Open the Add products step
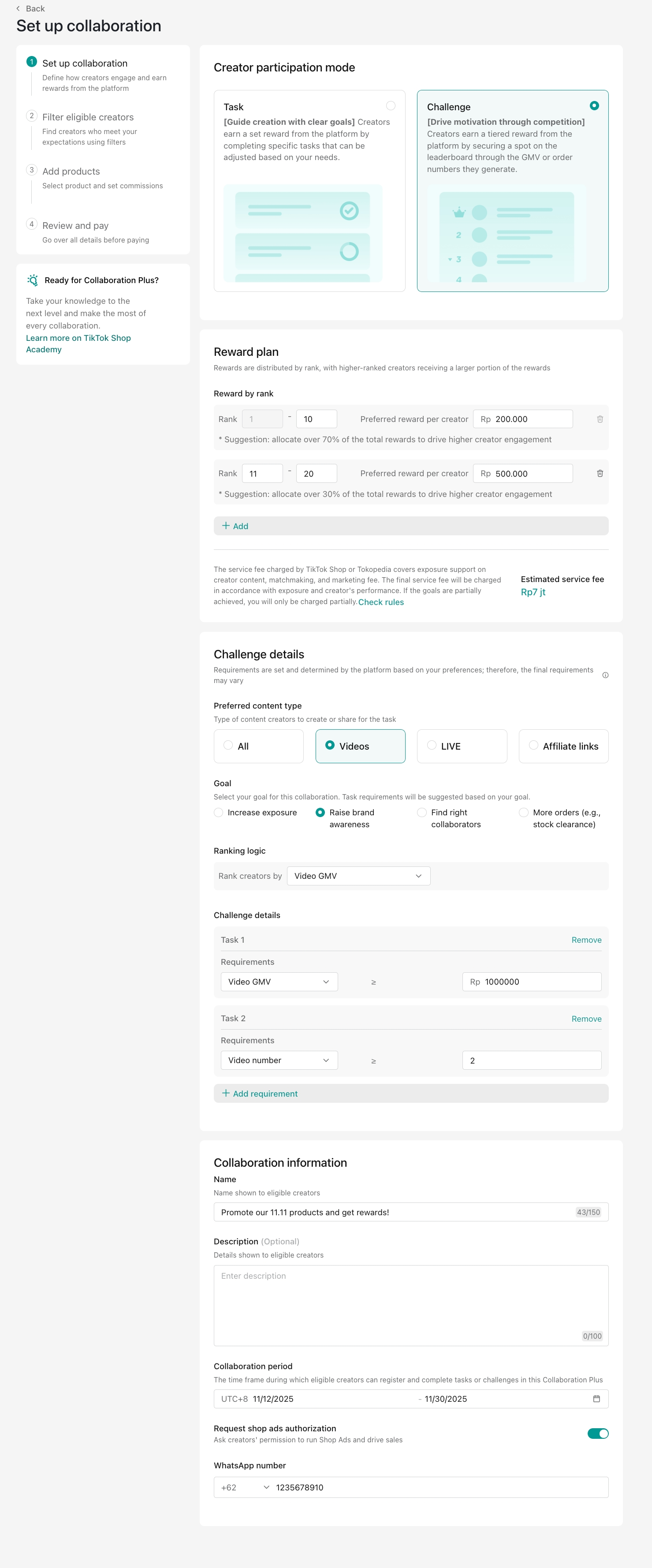The height and width of the screenshot is (1568, 652). 71,172
